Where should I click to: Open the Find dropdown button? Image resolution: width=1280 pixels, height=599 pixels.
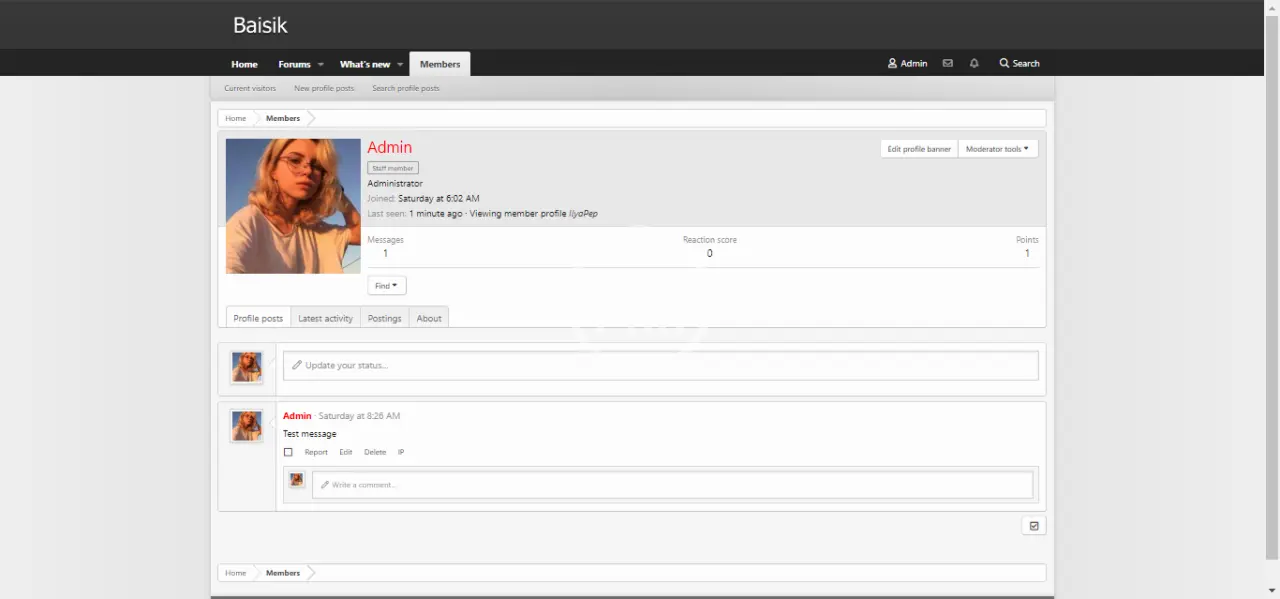pos(386,286)
